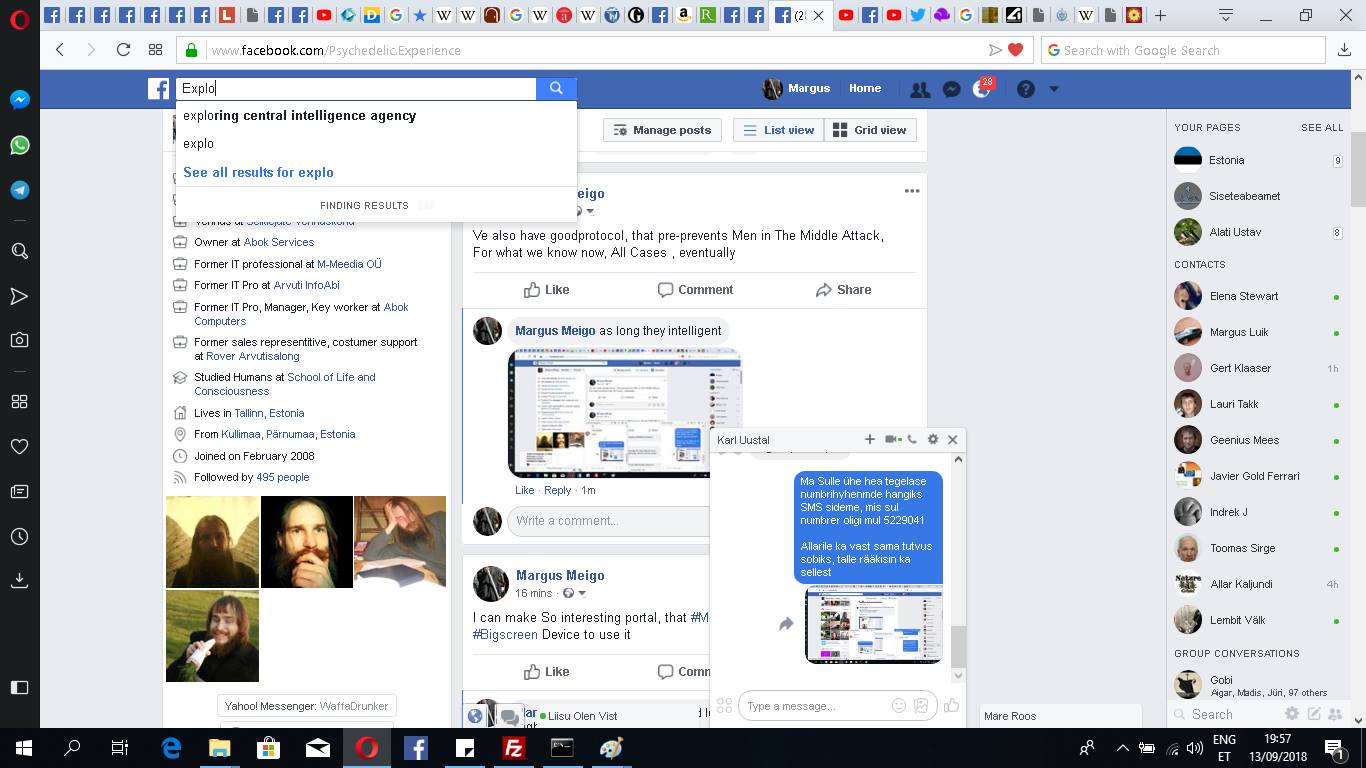Viewport: 1366px width, 768px height.
Task: Click the Facebook search magnifier button
Action: coord(556,89)
